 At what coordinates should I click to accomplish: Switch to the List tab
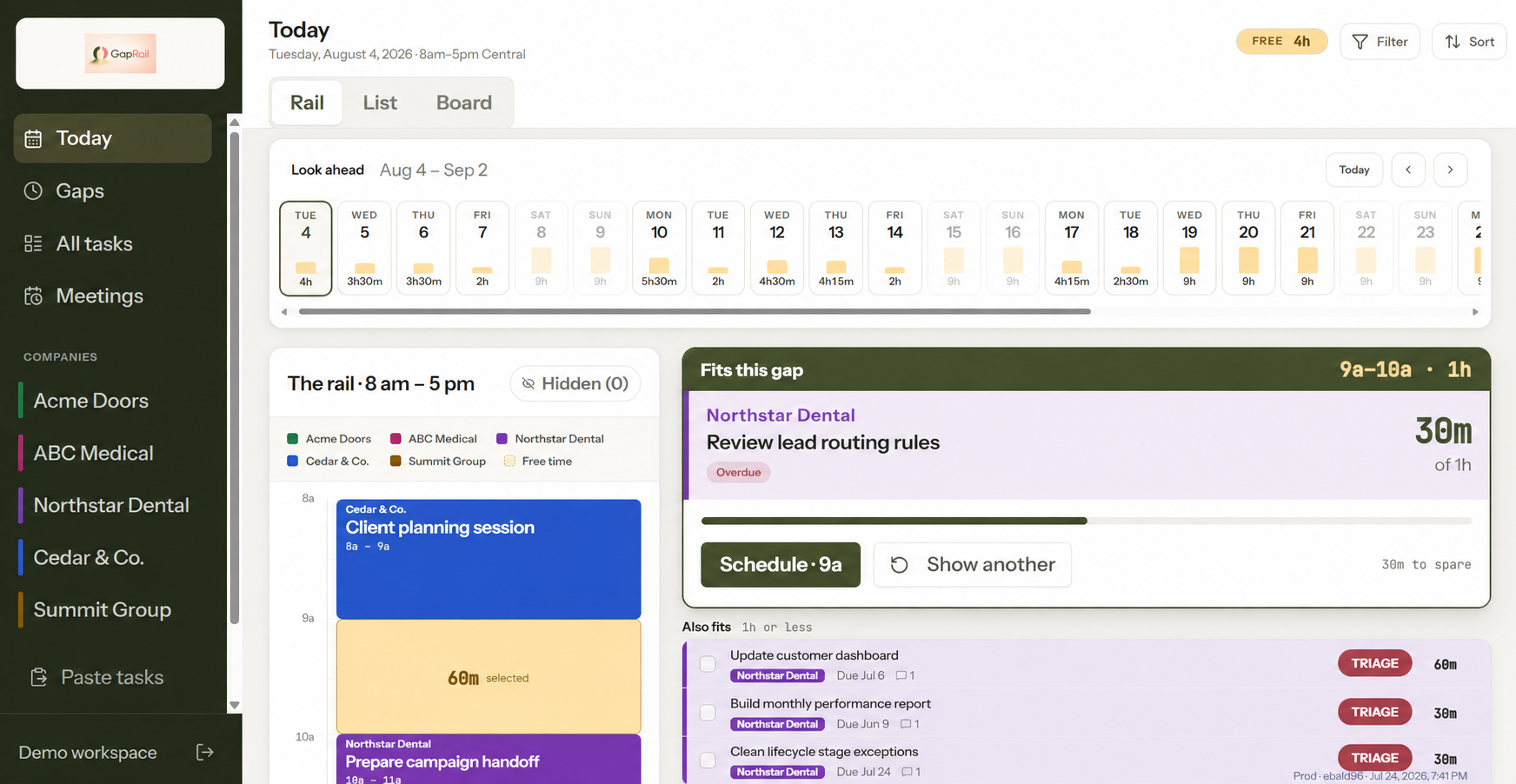click(380, 103)
